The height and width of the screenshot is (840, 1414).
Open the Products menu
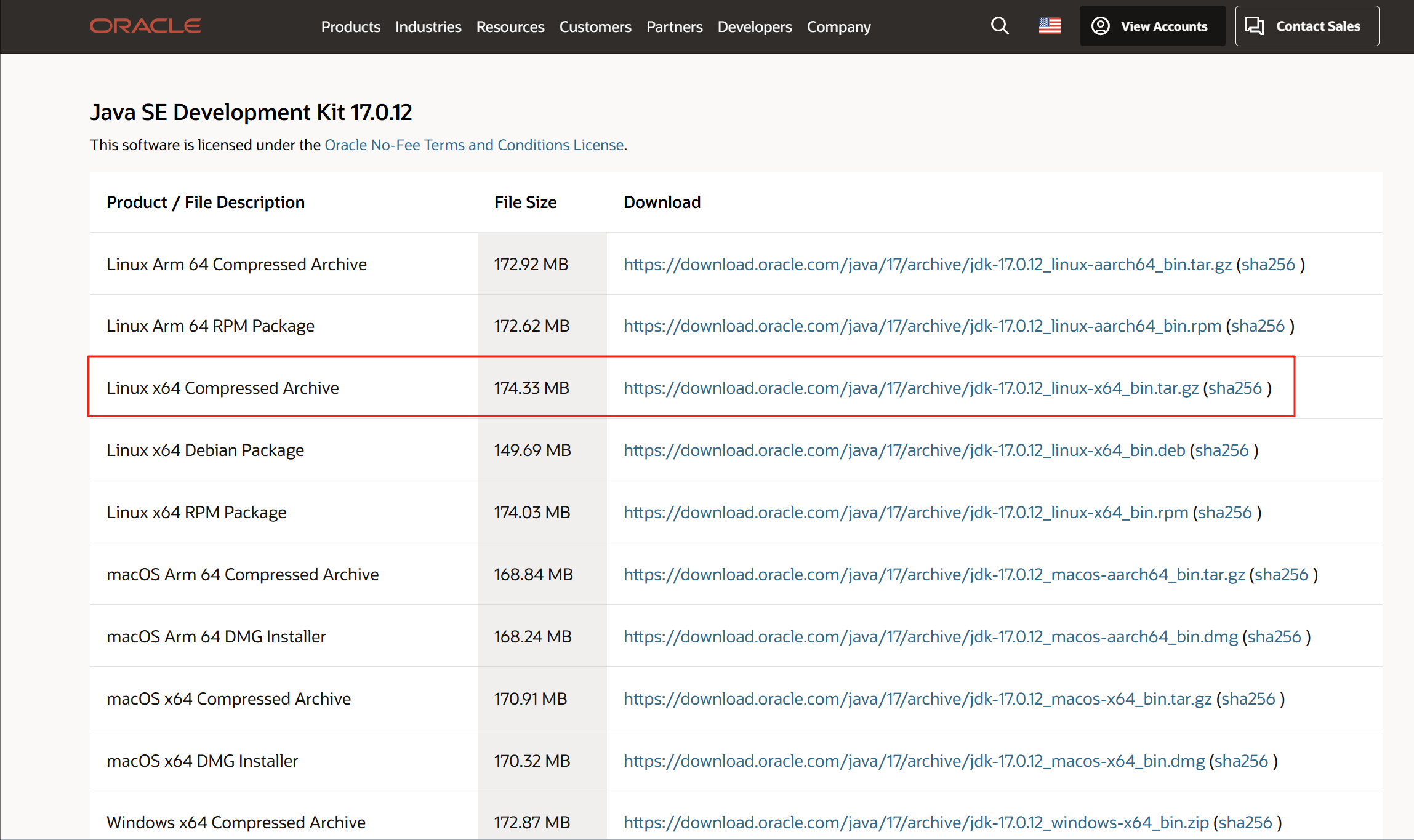[x=350, y=27]
